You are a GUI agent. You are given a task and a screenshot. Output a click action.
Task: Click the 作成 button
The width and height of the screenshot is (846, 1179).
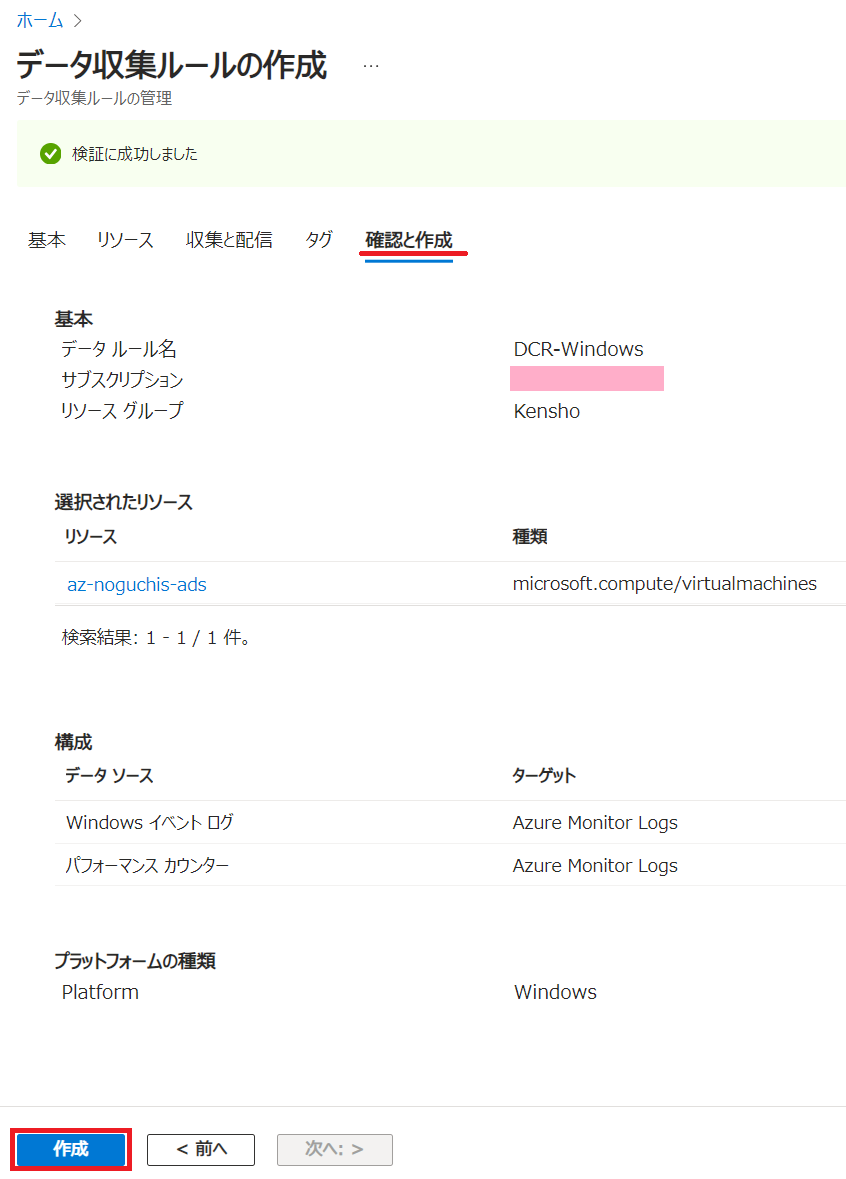(x=71, y=1149)
